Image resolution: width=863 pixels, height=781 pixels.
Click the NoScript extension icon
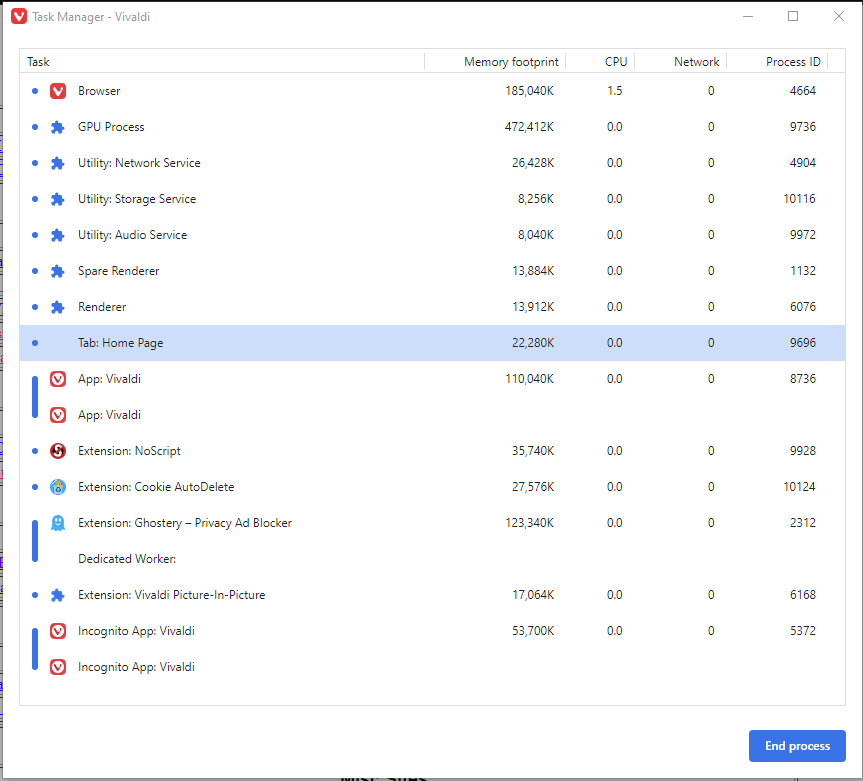tap(58, 451)
